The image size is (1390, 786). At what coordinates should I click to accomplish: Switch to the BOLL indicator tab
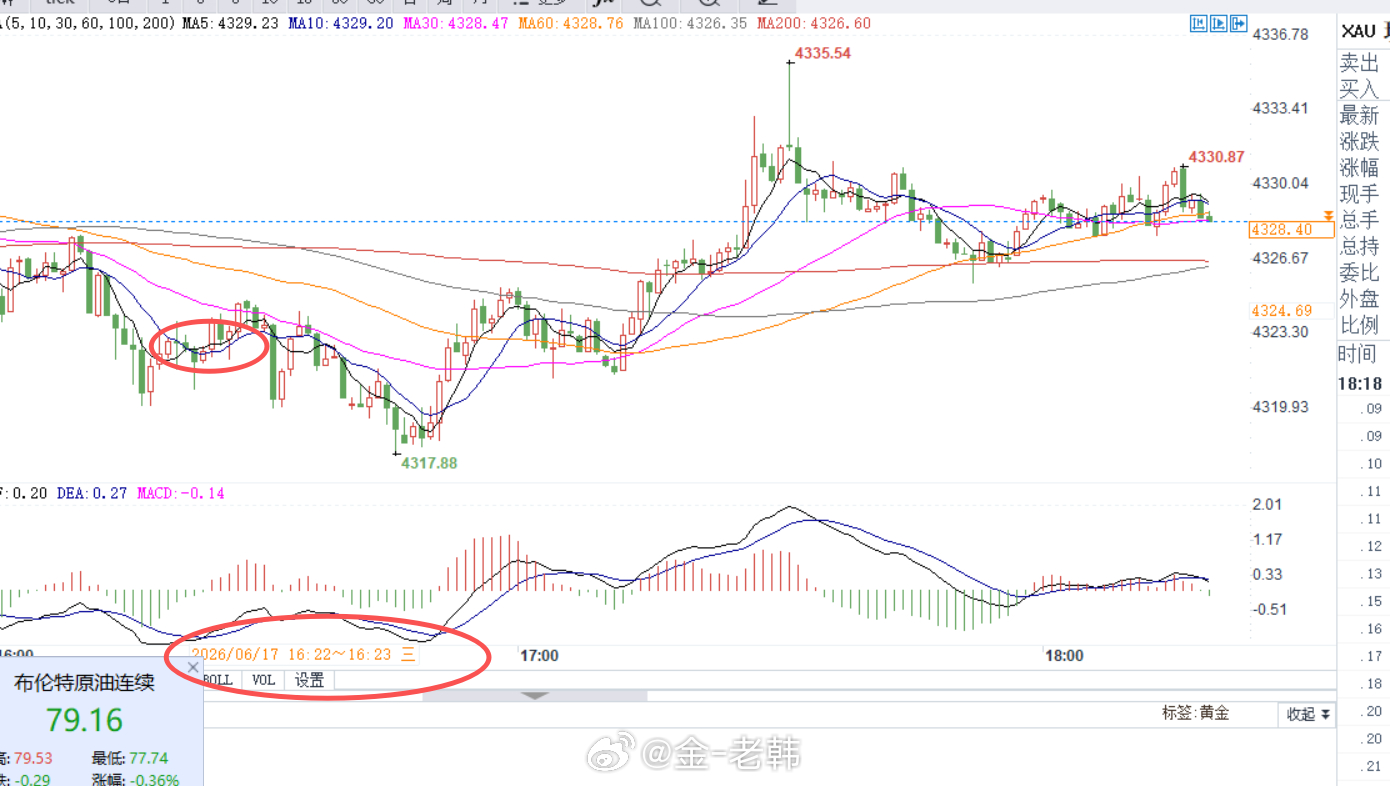point(218,680)
